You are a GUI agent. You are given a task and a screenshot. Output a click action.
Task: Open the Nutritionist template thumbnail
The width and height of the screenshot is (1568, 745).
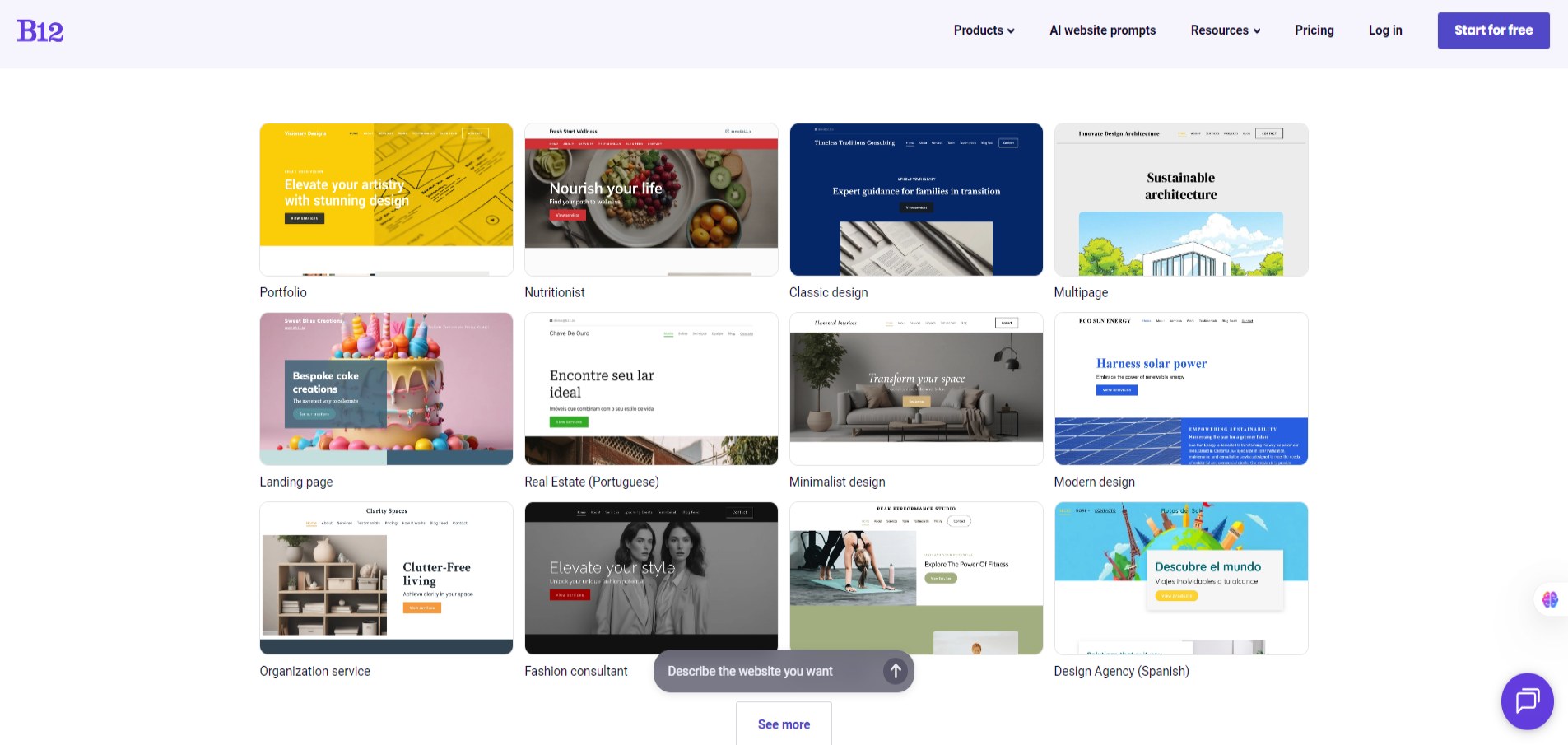(x=651, y=199)
